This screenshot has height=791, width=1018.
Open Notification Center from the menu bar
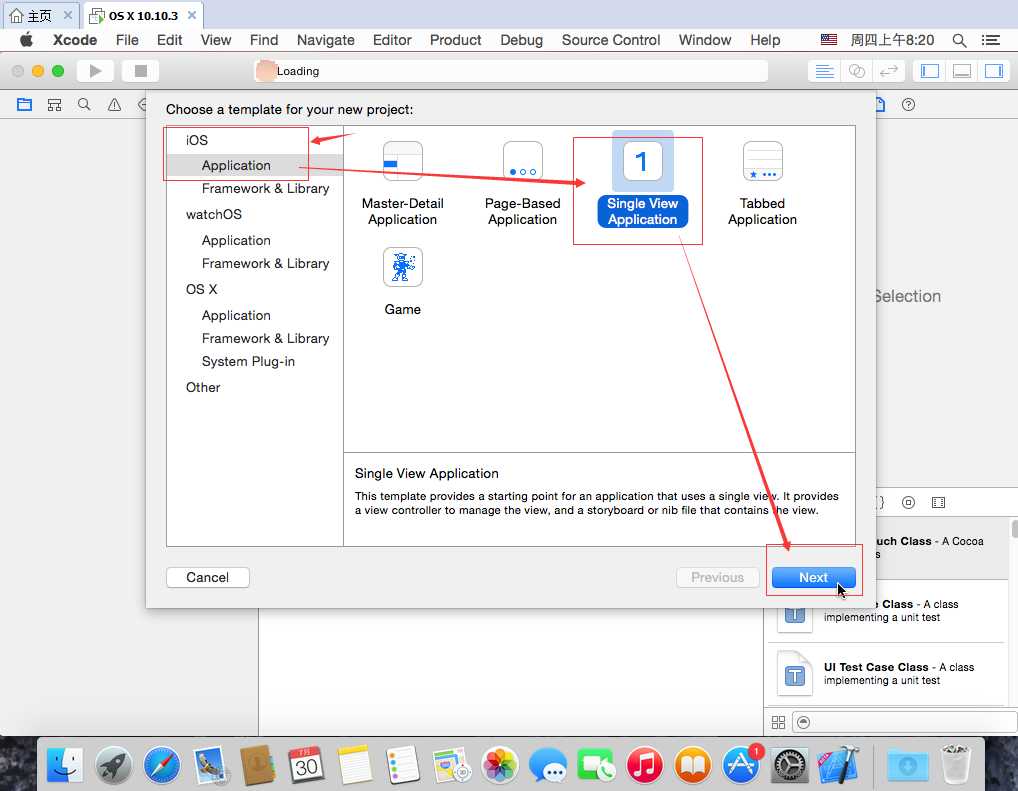(990, 40)
